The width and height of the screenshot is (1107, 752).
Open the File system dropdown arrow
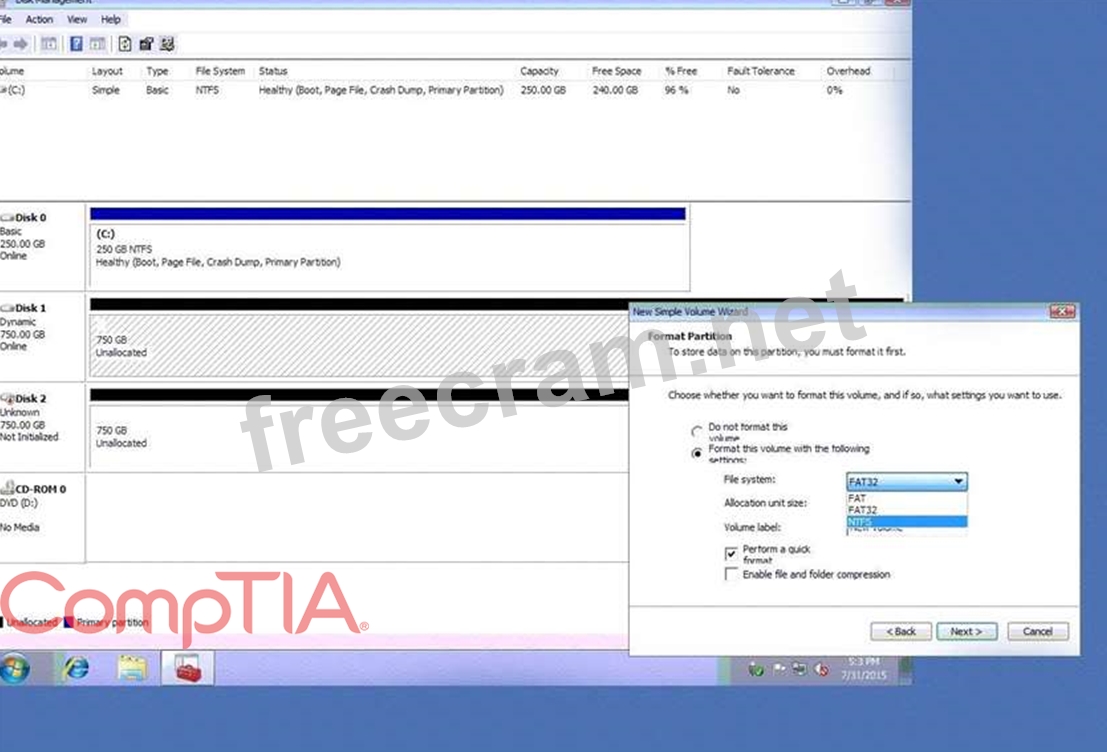click(958, 482)
